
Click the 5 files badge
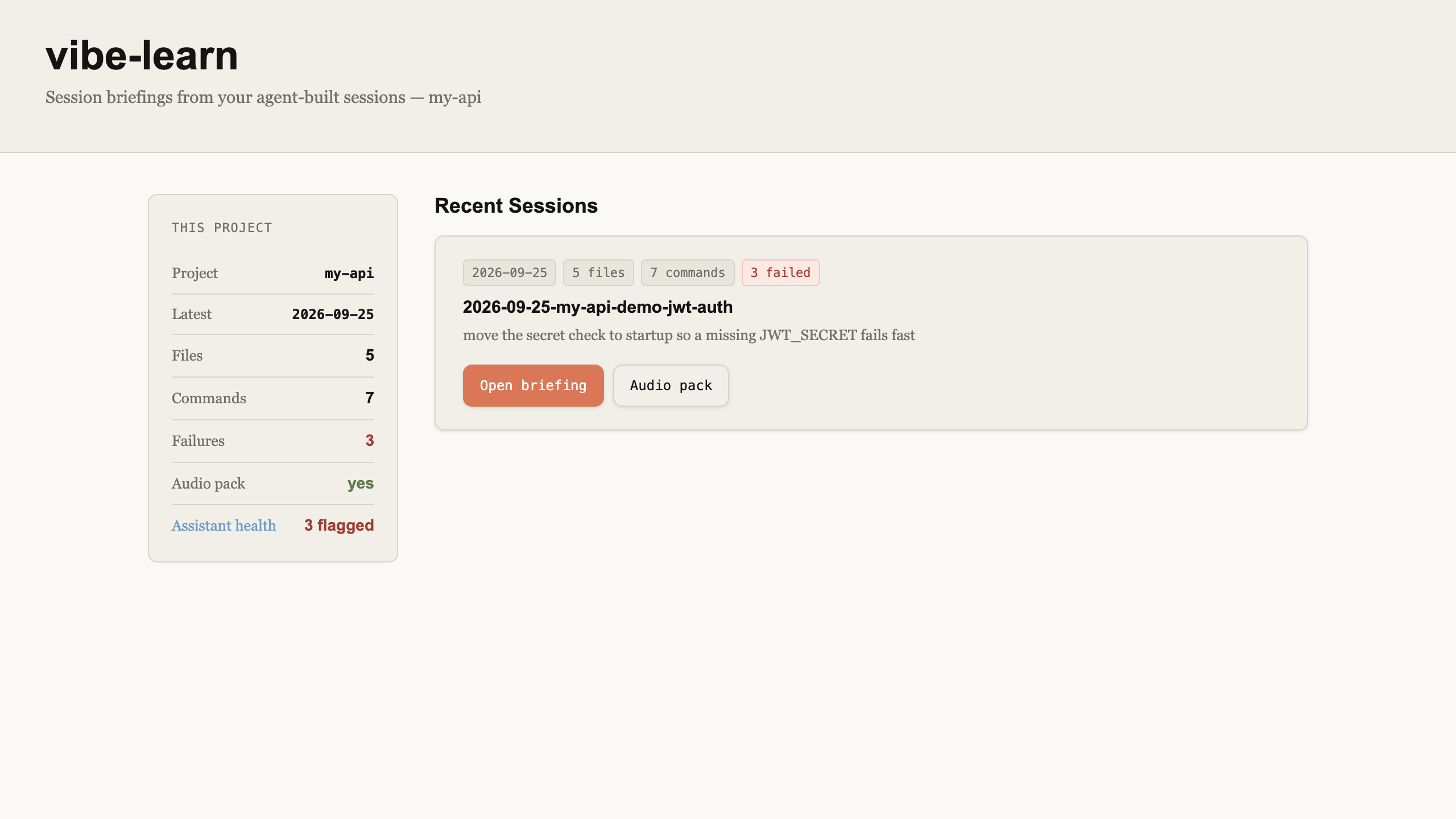(x=598, y=273)
